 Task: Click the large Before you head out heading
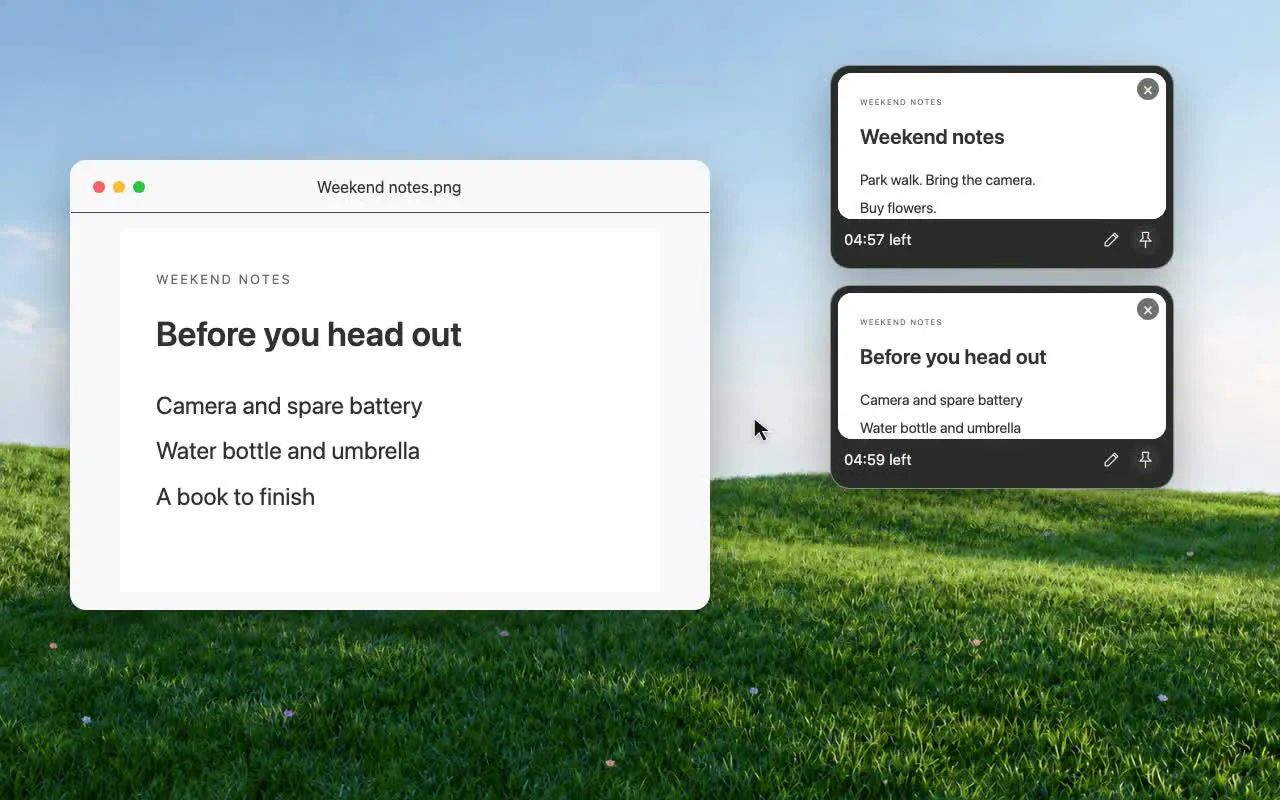[x=309, y=334]
